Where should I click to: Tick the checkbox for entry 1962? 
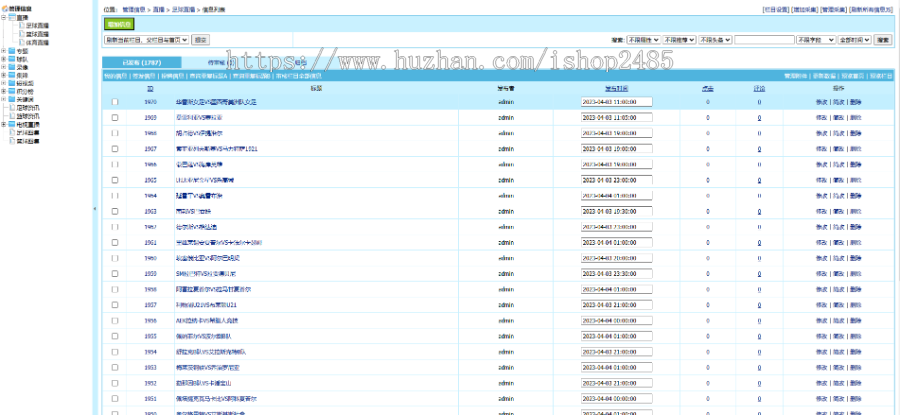(x=115, y=227)
